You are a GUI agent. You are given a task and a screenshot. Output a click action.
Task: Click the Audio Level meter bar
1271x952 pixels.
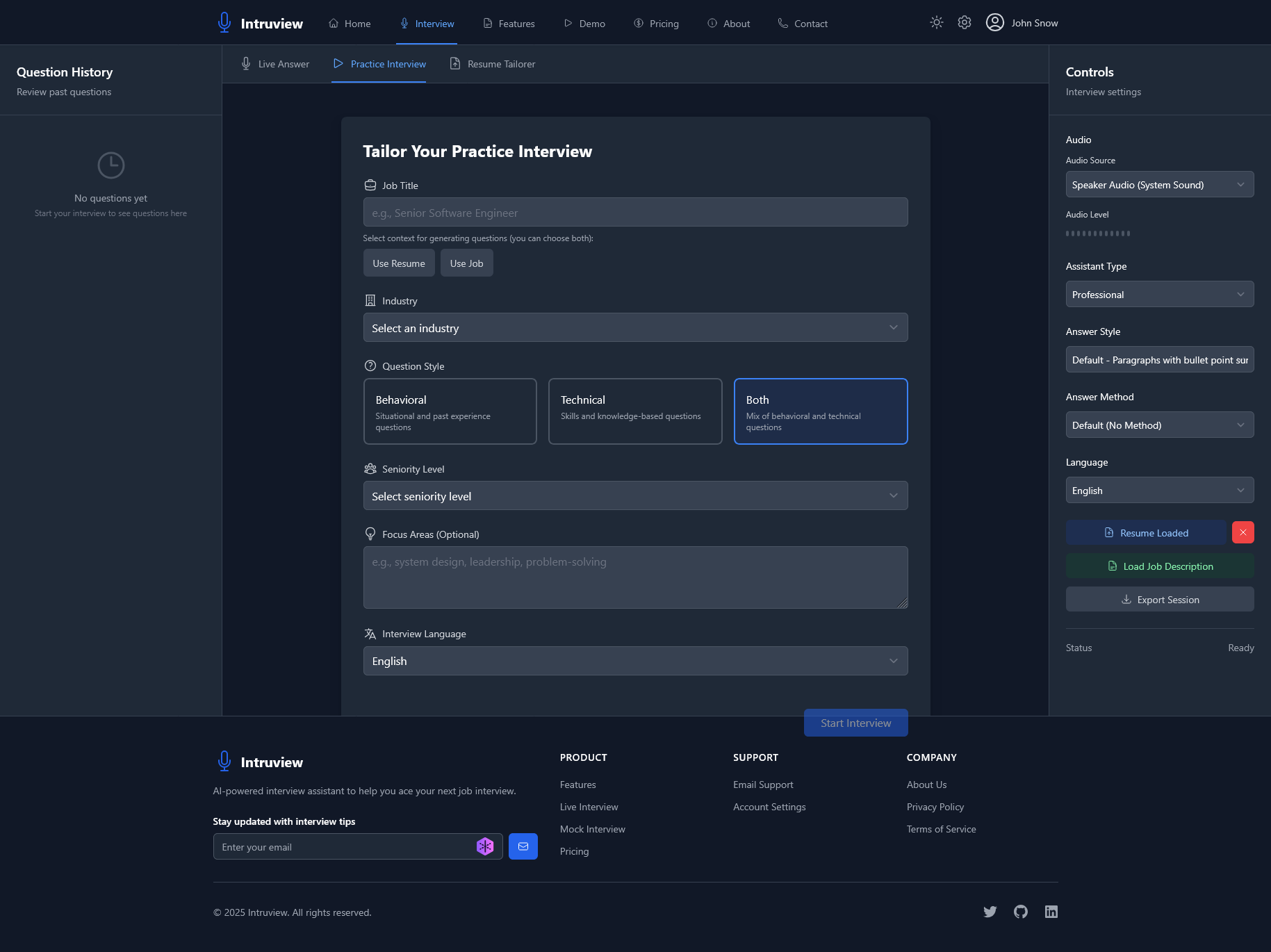pyautogui.click(x=1098, y=233)
